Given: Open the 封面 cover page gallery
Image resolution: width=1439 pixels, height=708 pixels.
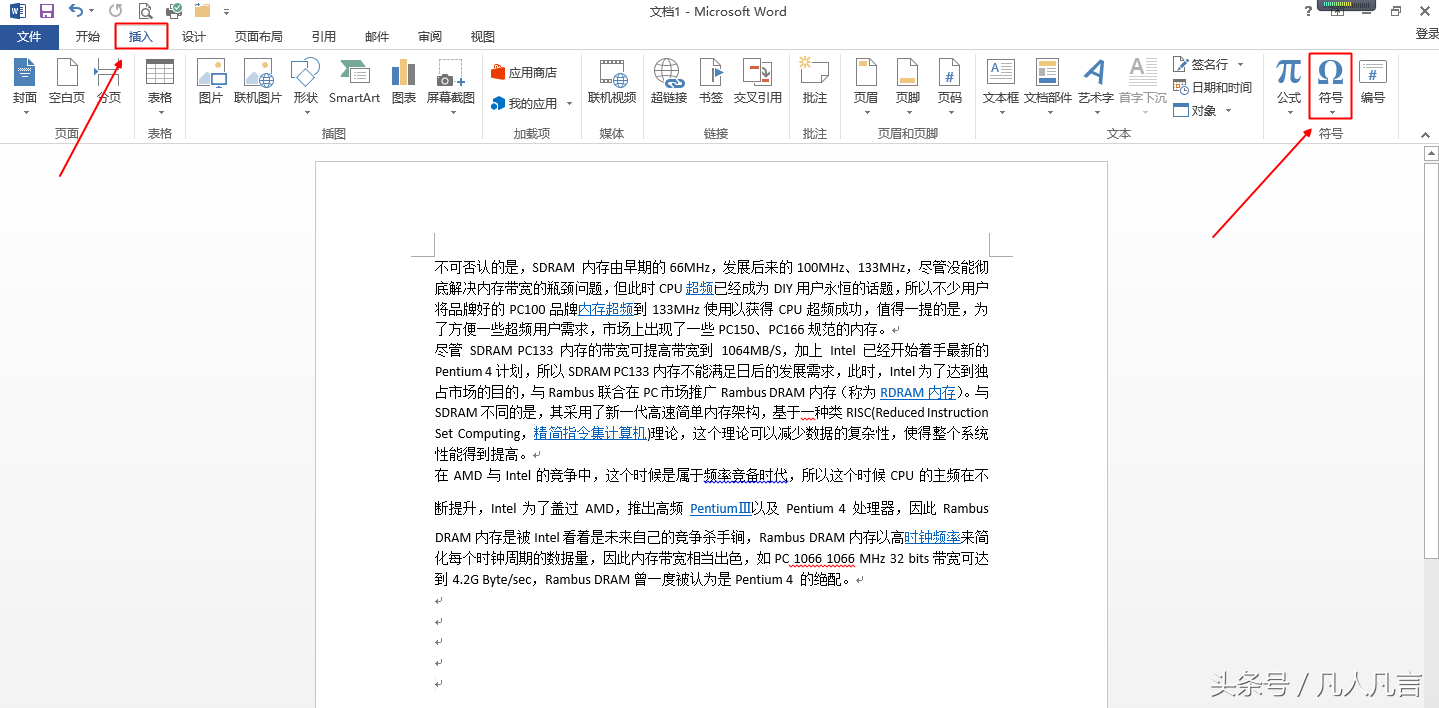Looking at the screenshot, I should pyautogui.click(x=25, y=85).
